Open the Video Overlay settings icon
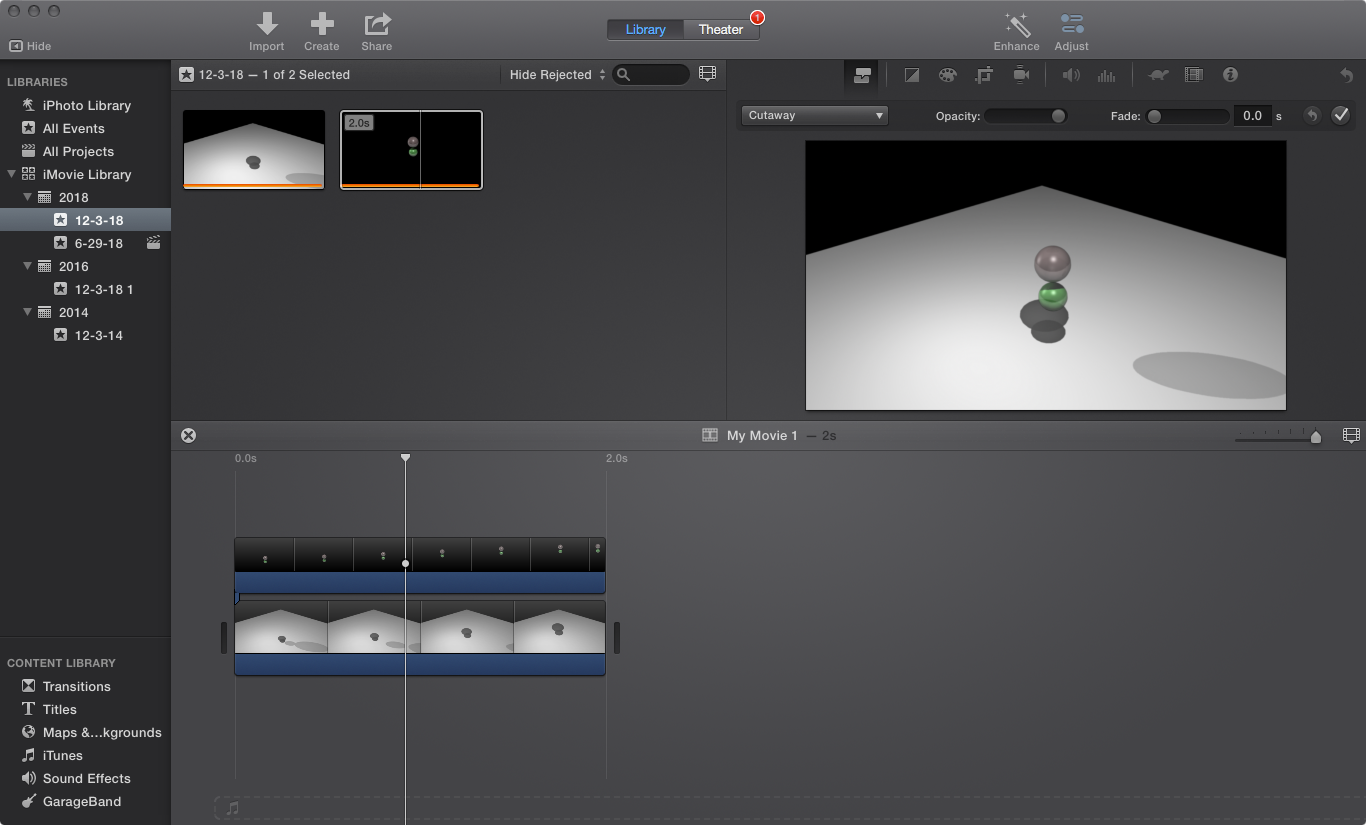1366x825 pixels. [862, 74]
